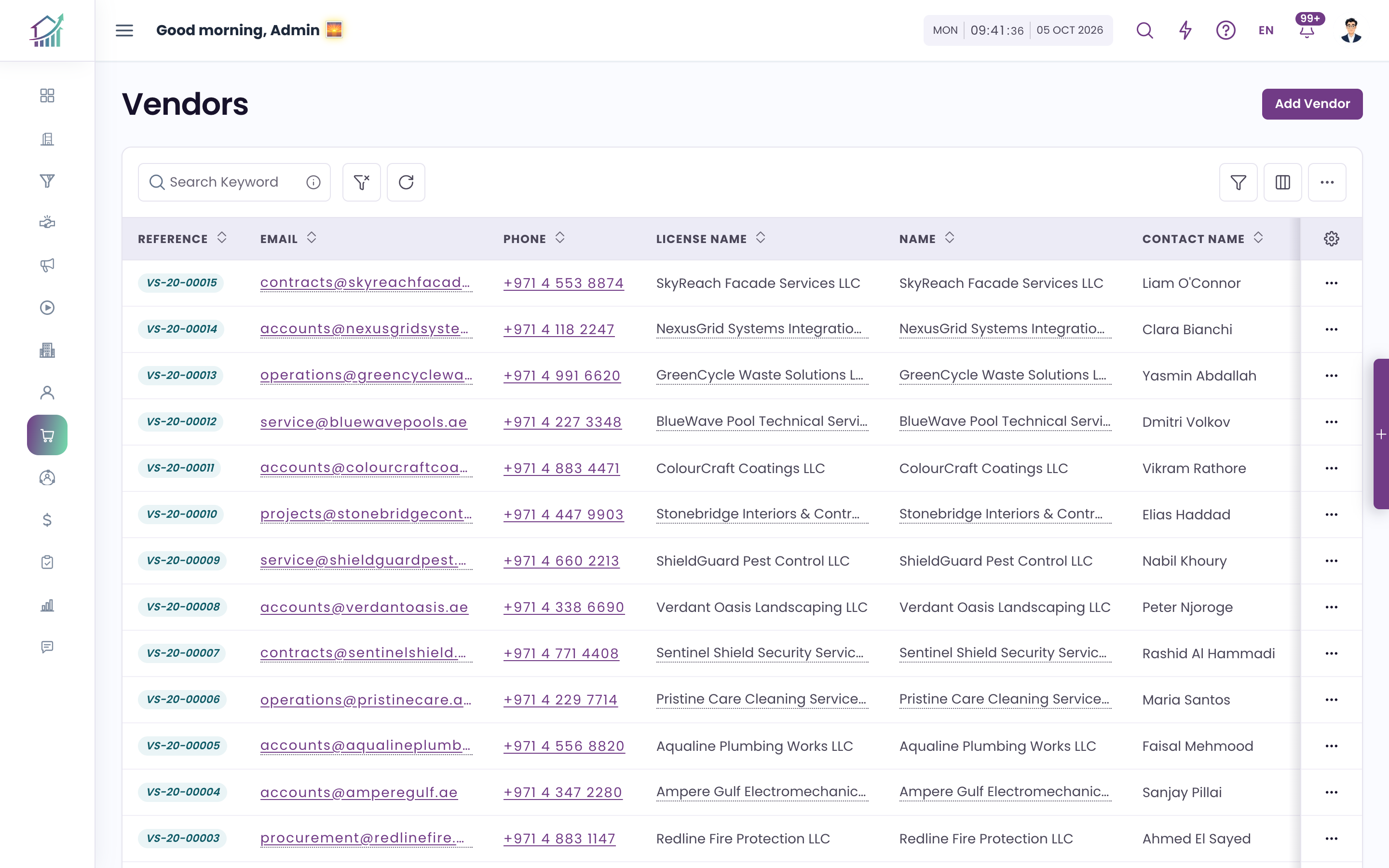Open email accounts@verdantoasis.ae
The width and height of the screenshot is (1389, 868).
[364, 608]
